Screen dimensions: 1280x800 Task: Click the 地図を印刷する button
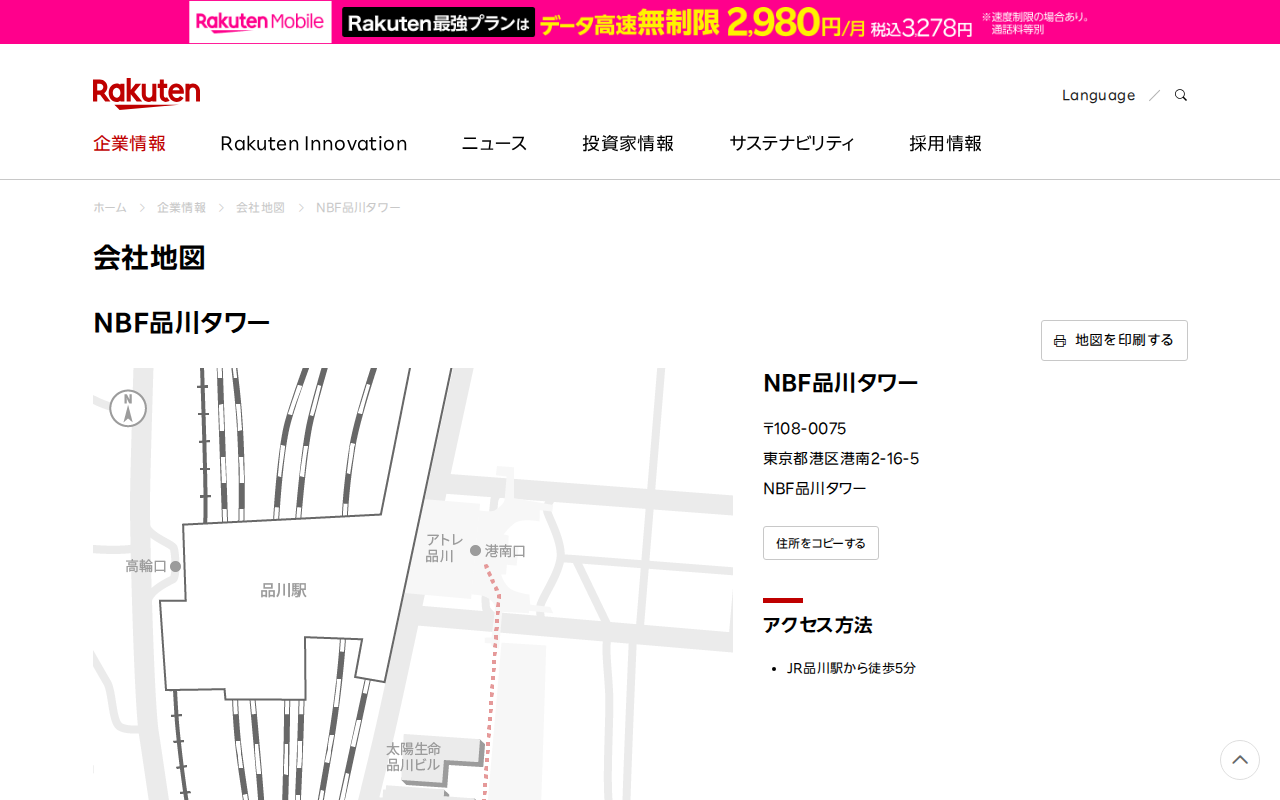[x=1114, y=340]
